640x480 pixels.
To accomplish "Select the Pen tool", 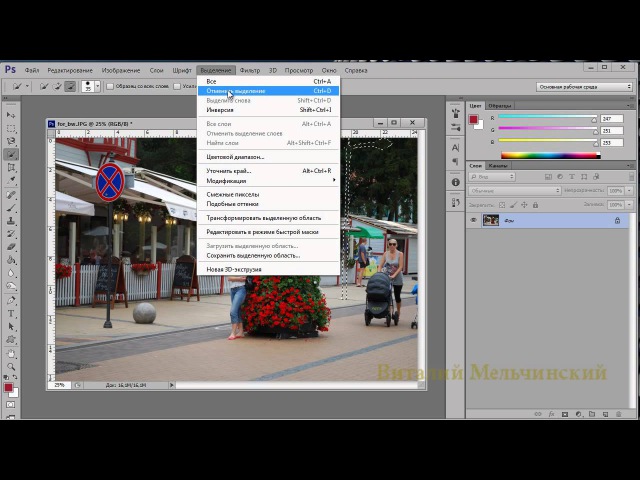I will point(11,300).
